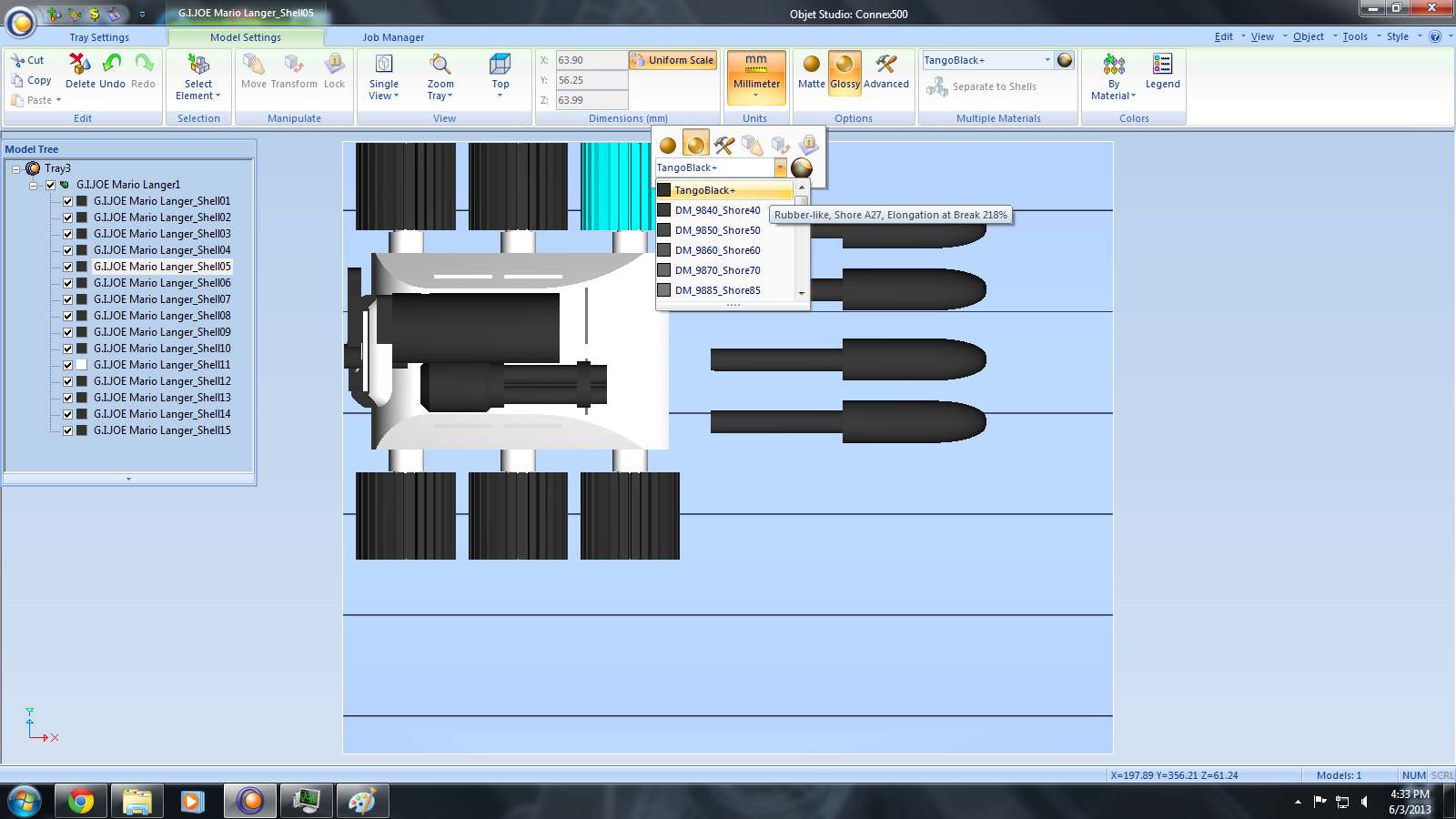Uncheck the Shell09 checkbox in Model Tree

click(67, 332)
